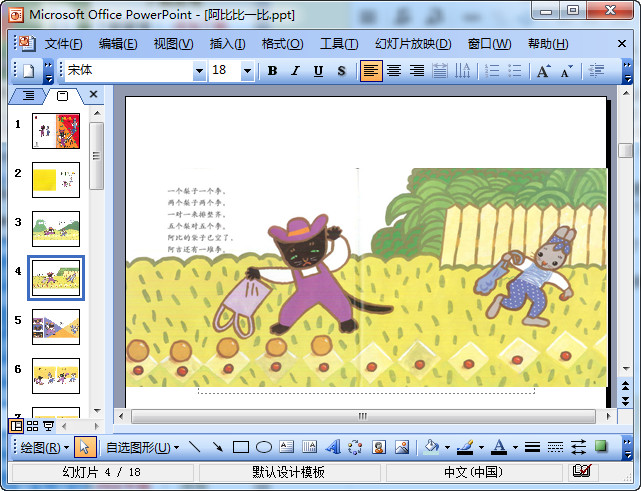The image size is (641, 491).
Task: Select the Line drawing tool
Action: pos(195,447)
